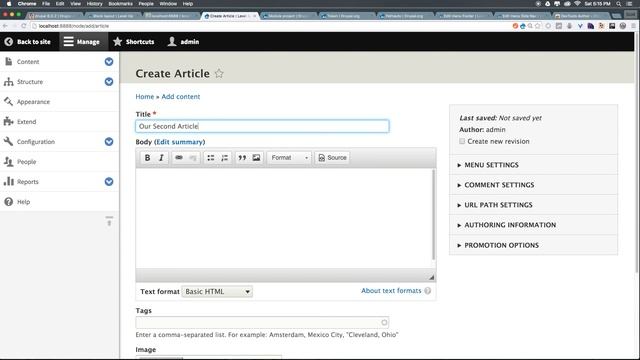The height and width of the screenshot is (360, 640).
Task: Open Chrome File menu
Action: [x=46, y=4]
